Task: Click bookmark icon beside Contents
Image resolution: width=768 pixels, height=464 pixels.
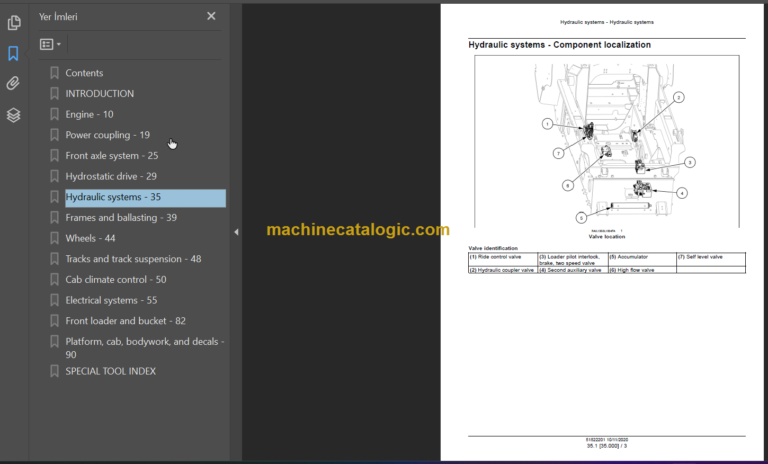Action: pyautogui.click(x=54, y=73)
